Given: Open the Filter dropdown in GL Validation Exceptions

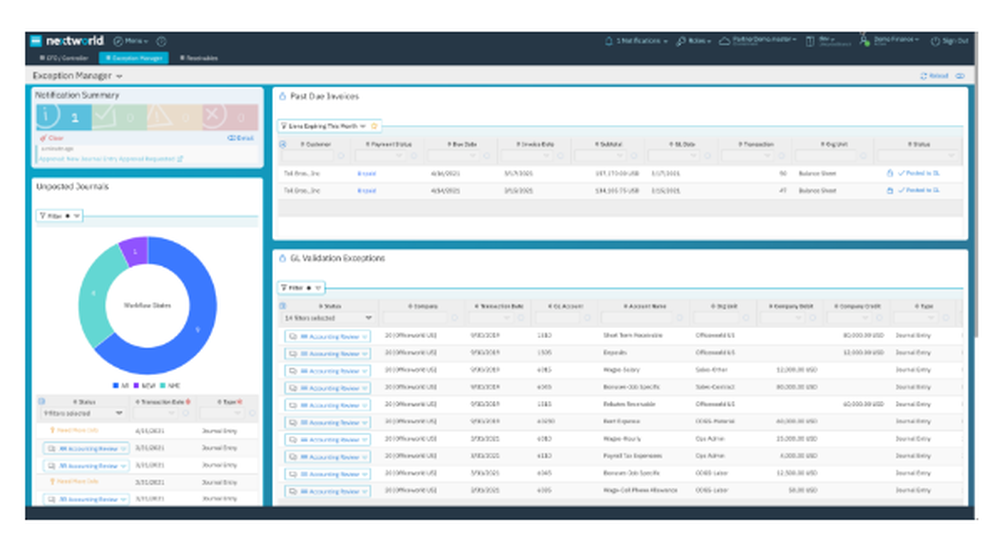Looking at the screenshot, I should (x=302, y=288).
